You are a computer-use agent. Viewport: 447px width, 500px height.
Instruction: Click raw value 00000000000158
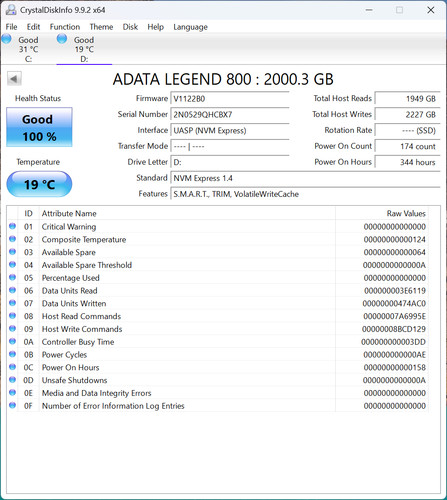[395, 367]
